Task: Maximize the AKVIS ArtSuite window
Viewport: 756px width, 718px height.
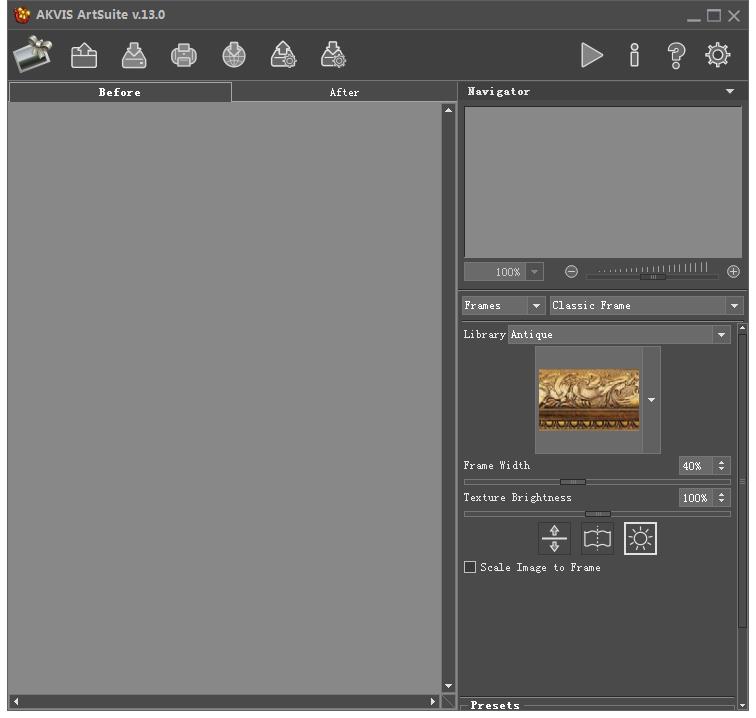Action: pos(714,16)
